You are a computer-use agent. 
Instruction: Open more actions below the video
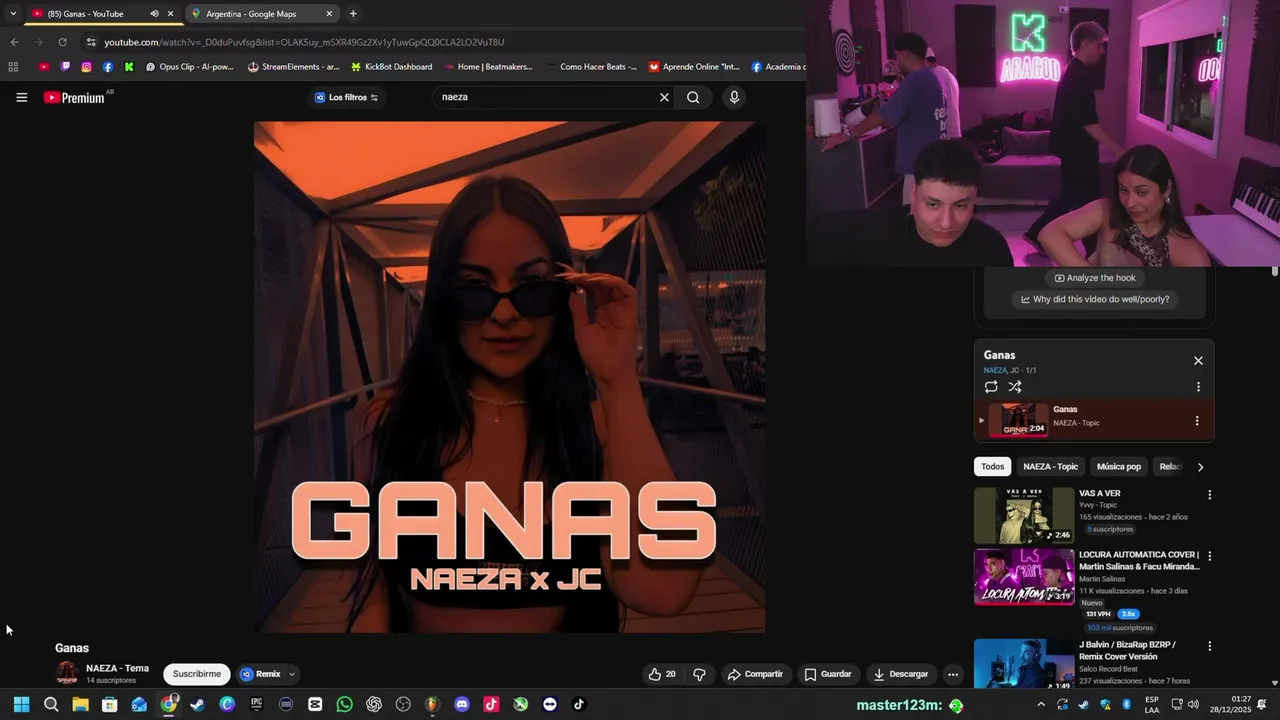point(953,674)
